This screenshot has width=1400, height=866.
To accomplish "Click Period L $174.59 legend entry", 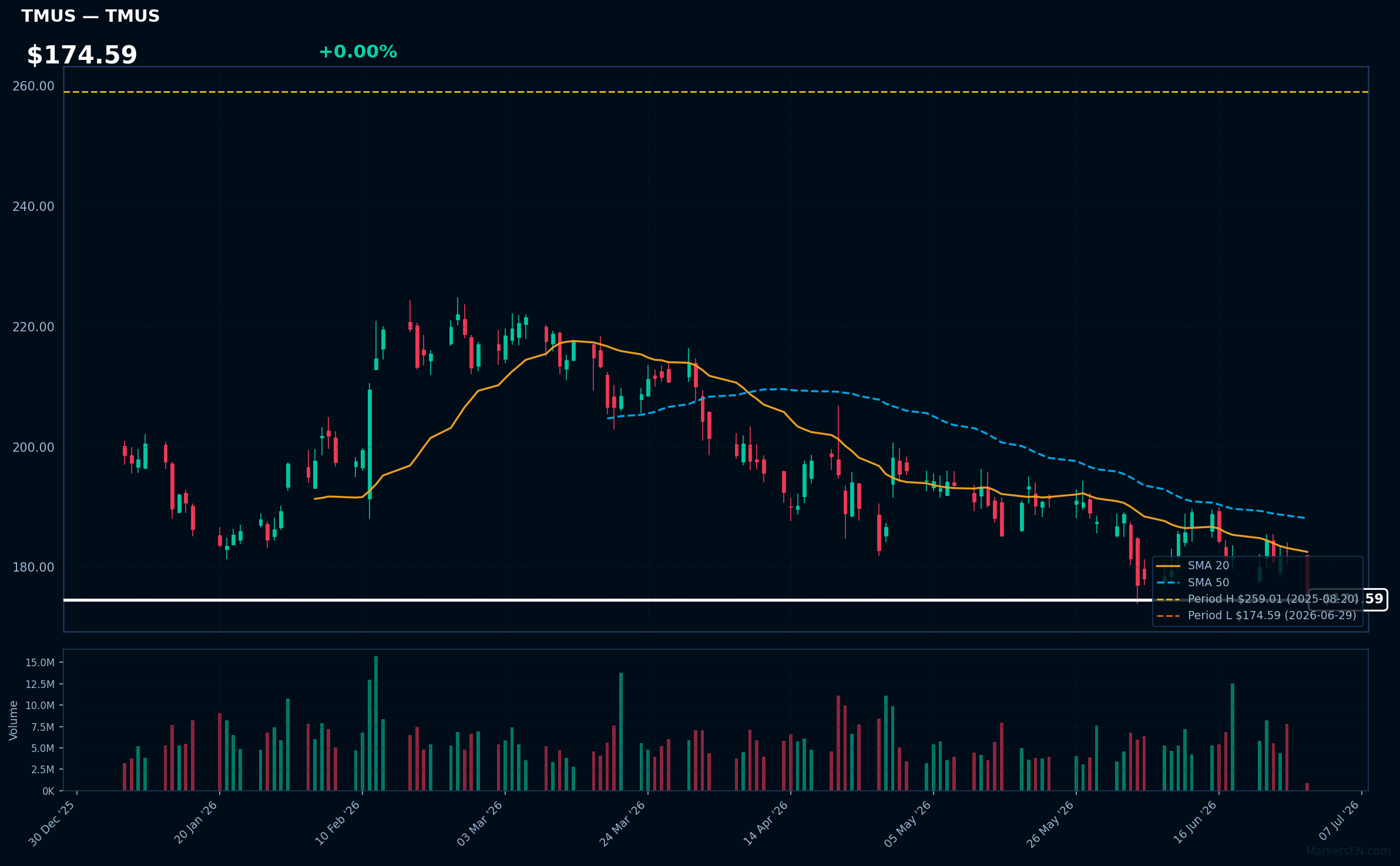I will (x=1256, y=615).
